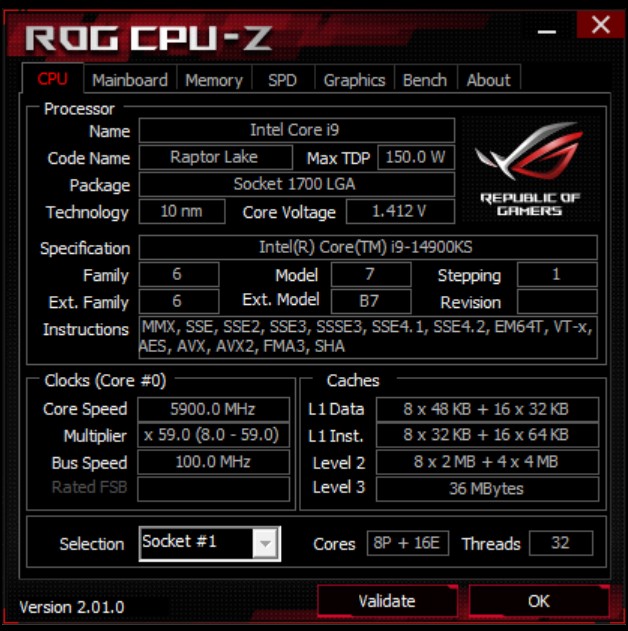This screenshot has height=631, width=628.
Task: Click the OK button
Action: [x=539, y=601]
